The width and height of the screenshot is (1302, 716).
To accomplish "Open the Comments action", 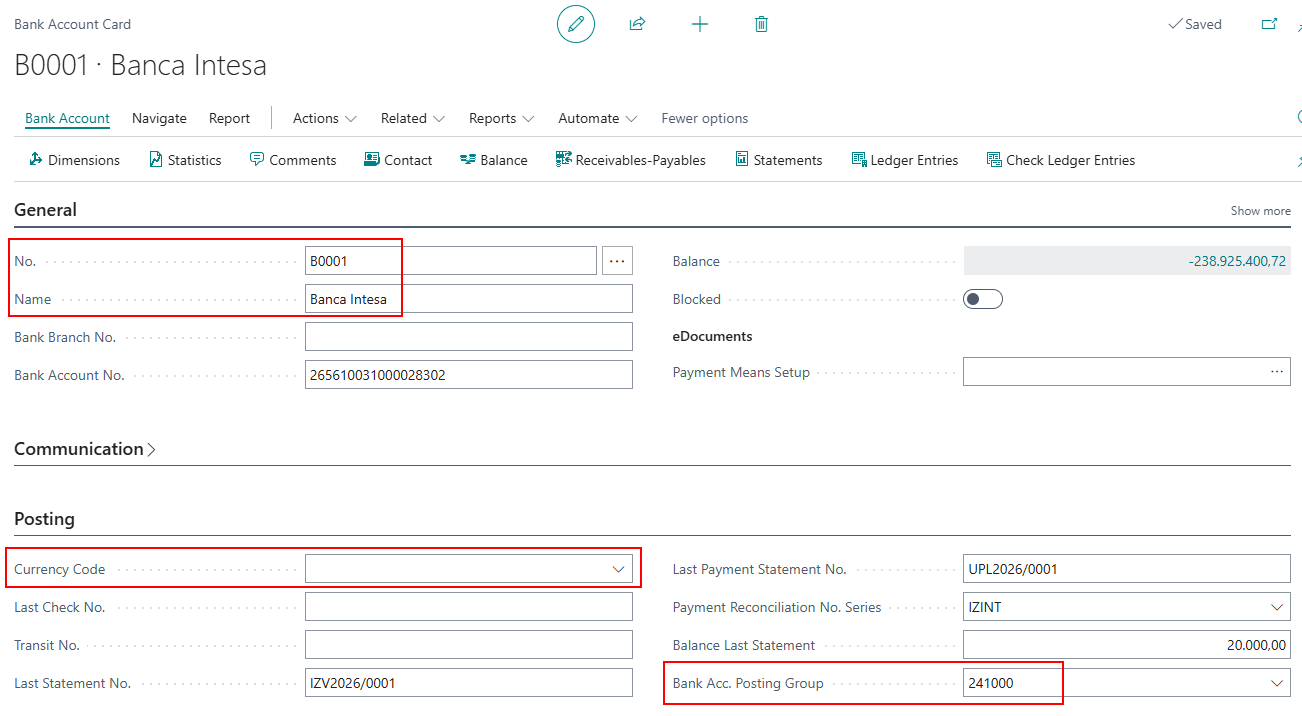I will (x=293, y=160).
